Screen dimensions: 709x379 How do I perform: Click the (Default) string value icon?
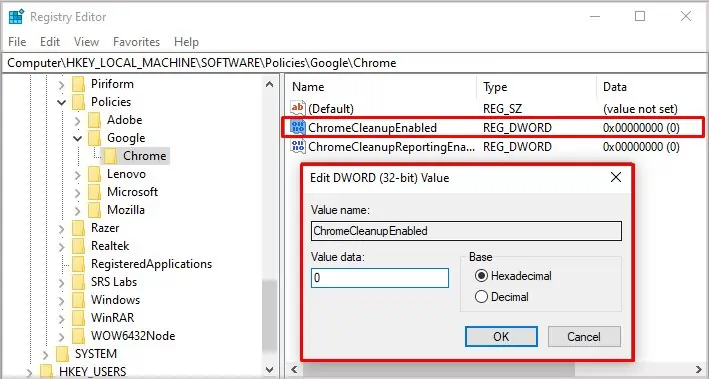[298, 108]
